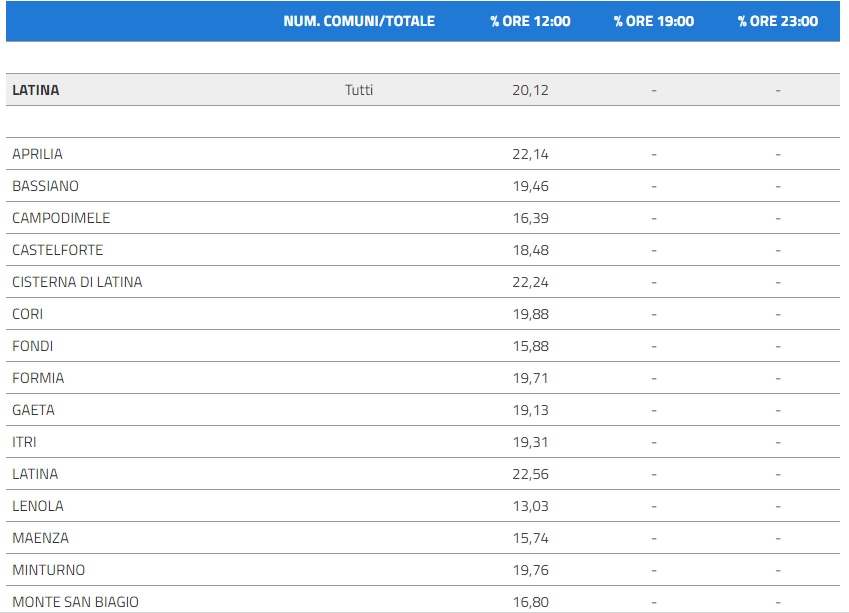Click the bold LATINA province summary row
Screen dimensions: 849x613
point(36,90)
